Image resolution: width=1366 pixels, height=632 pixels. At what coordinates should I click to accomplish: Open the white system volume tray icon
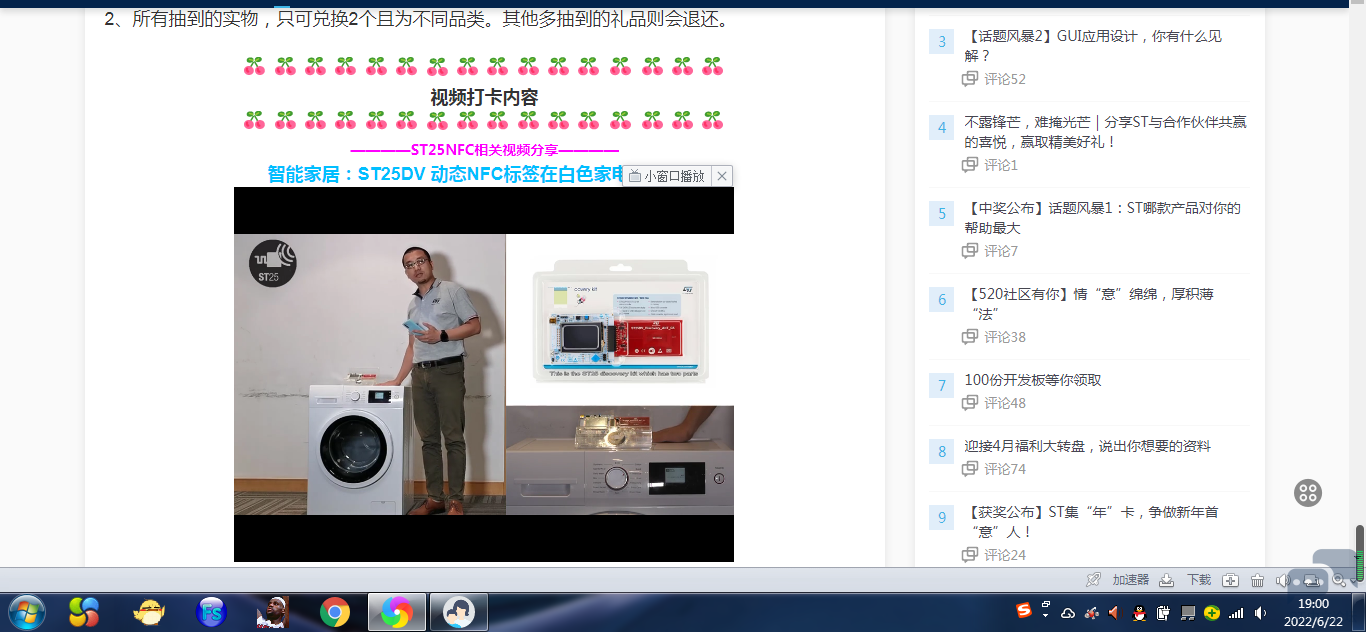tap(1260, 613)
